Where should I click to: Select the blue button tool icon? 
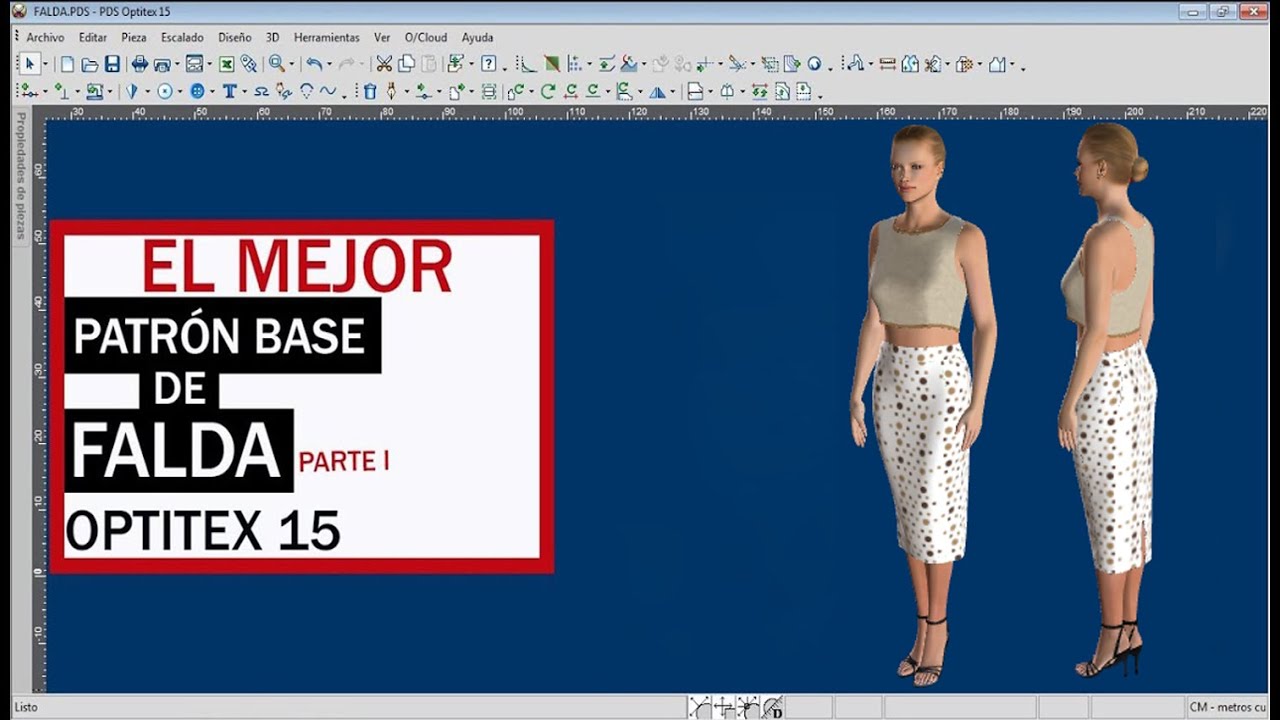tap(197, 91)
